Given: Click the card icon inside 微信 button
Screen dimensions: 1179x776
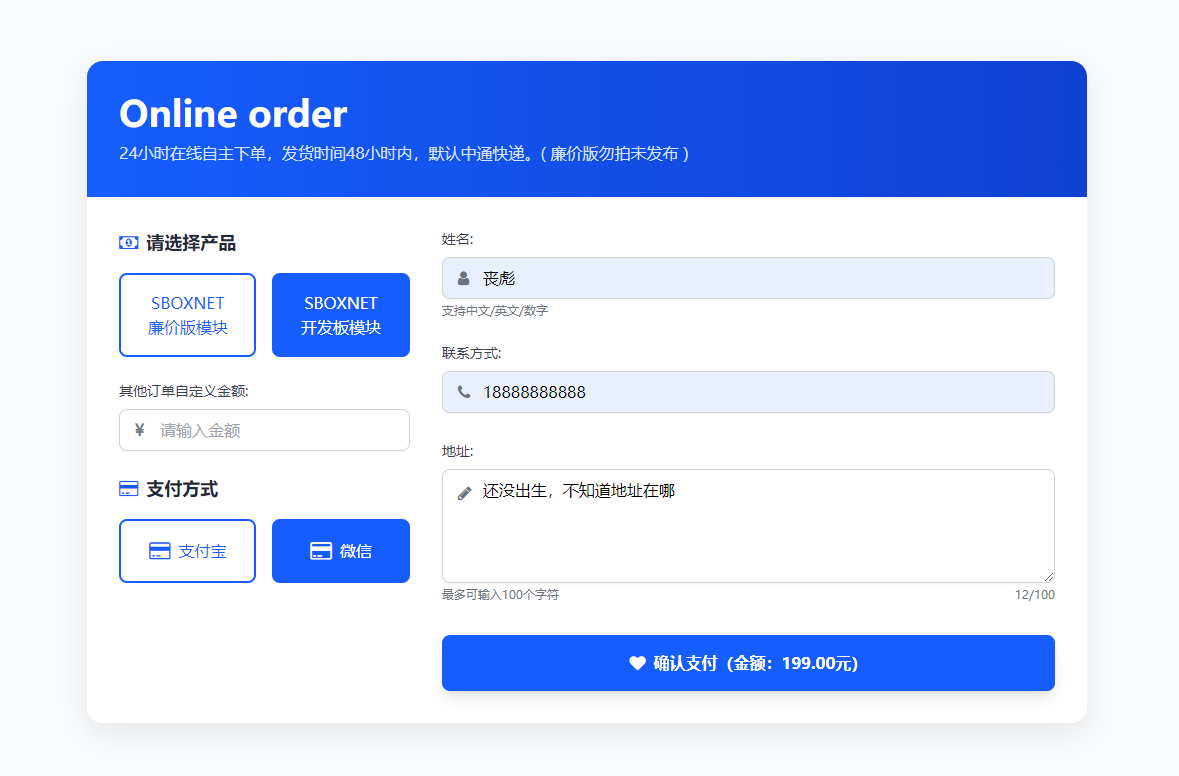Looking at the screenshot, I should click(321, 551).
